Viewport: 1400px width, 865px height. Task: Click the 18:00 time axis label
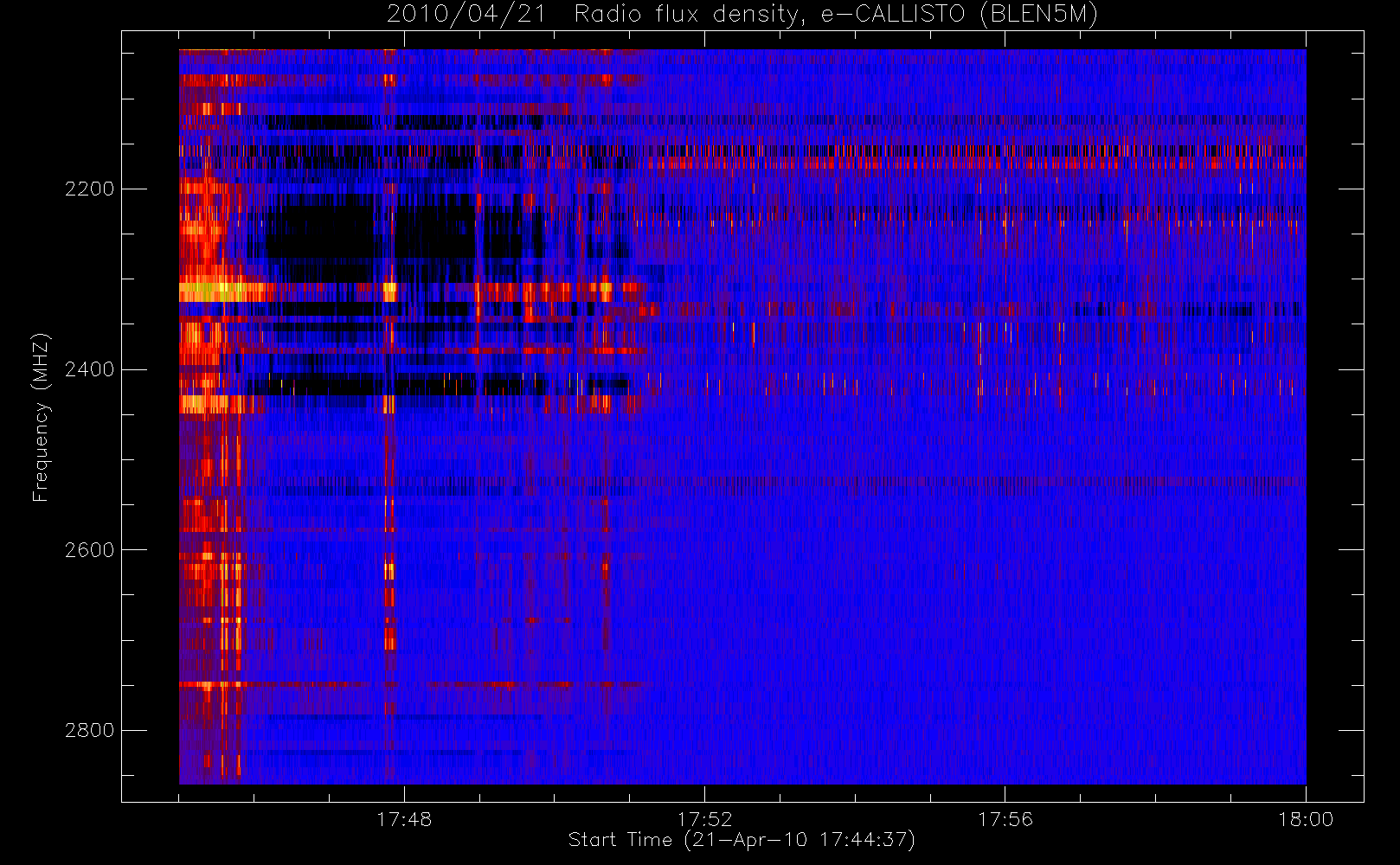pyautogui.click(x=1306, y=819)
